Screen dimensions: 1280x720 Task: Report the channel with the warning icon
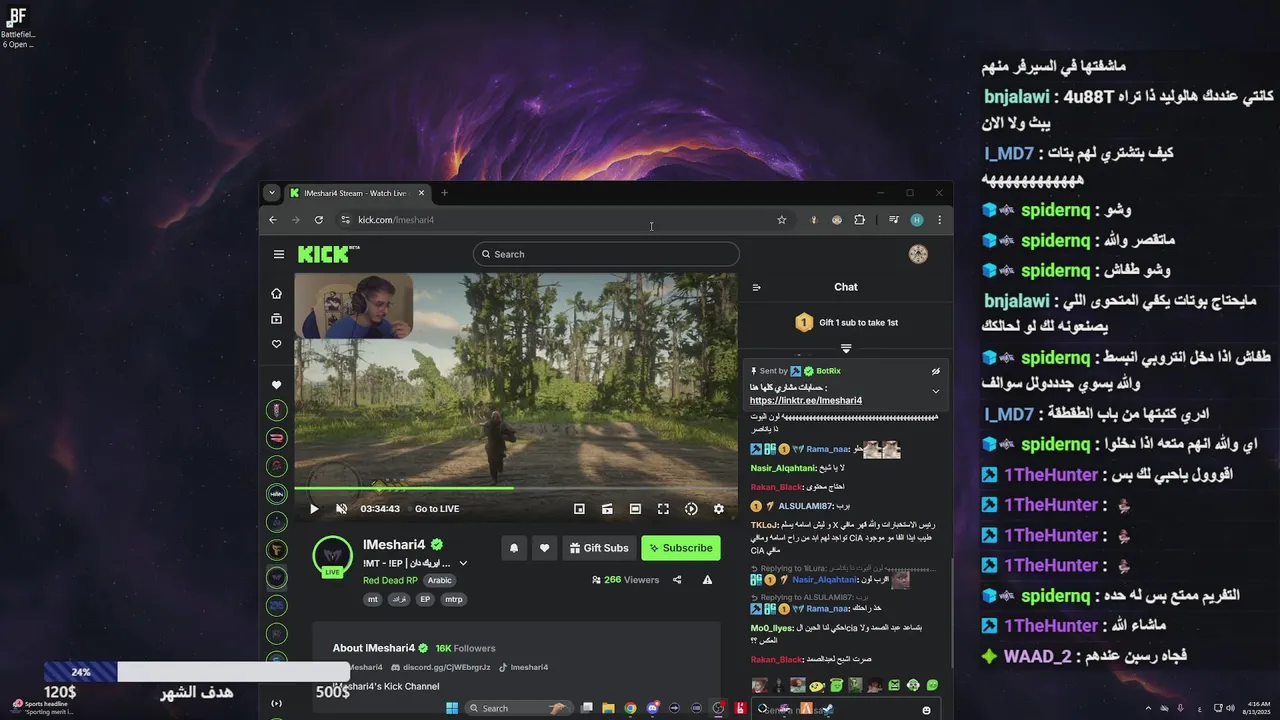point(707,579)
